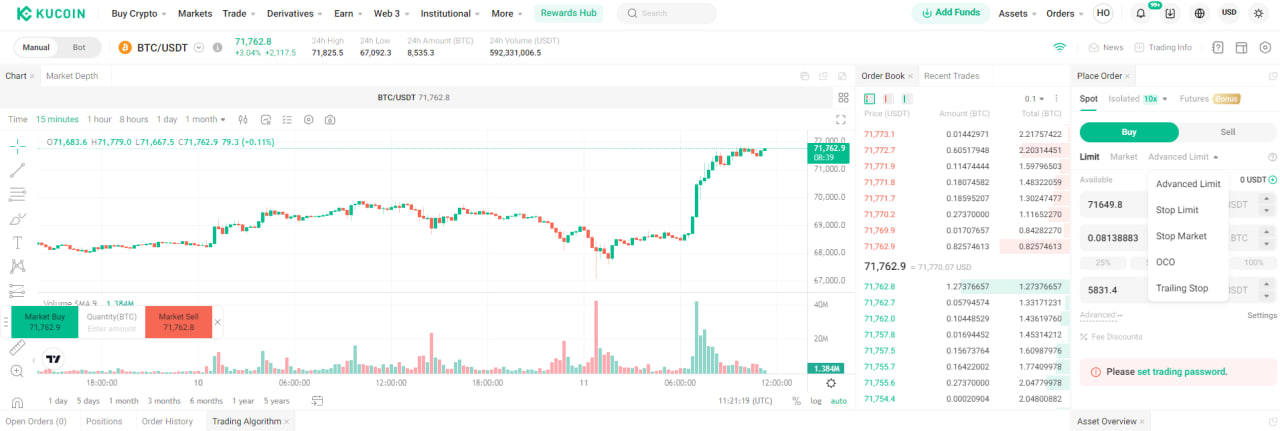Screen dimensions: 1280x431
Task: Click the red Market Sell button
Action: pos(178,322)
